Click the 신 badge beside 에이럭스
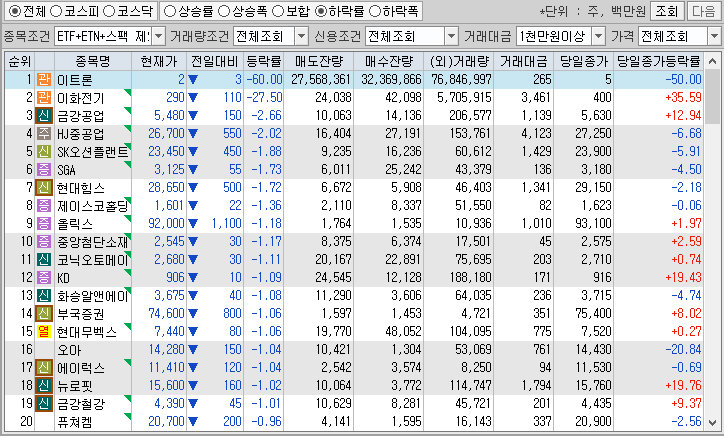Screen dimensions: 724x436 (x=44, y=368)
